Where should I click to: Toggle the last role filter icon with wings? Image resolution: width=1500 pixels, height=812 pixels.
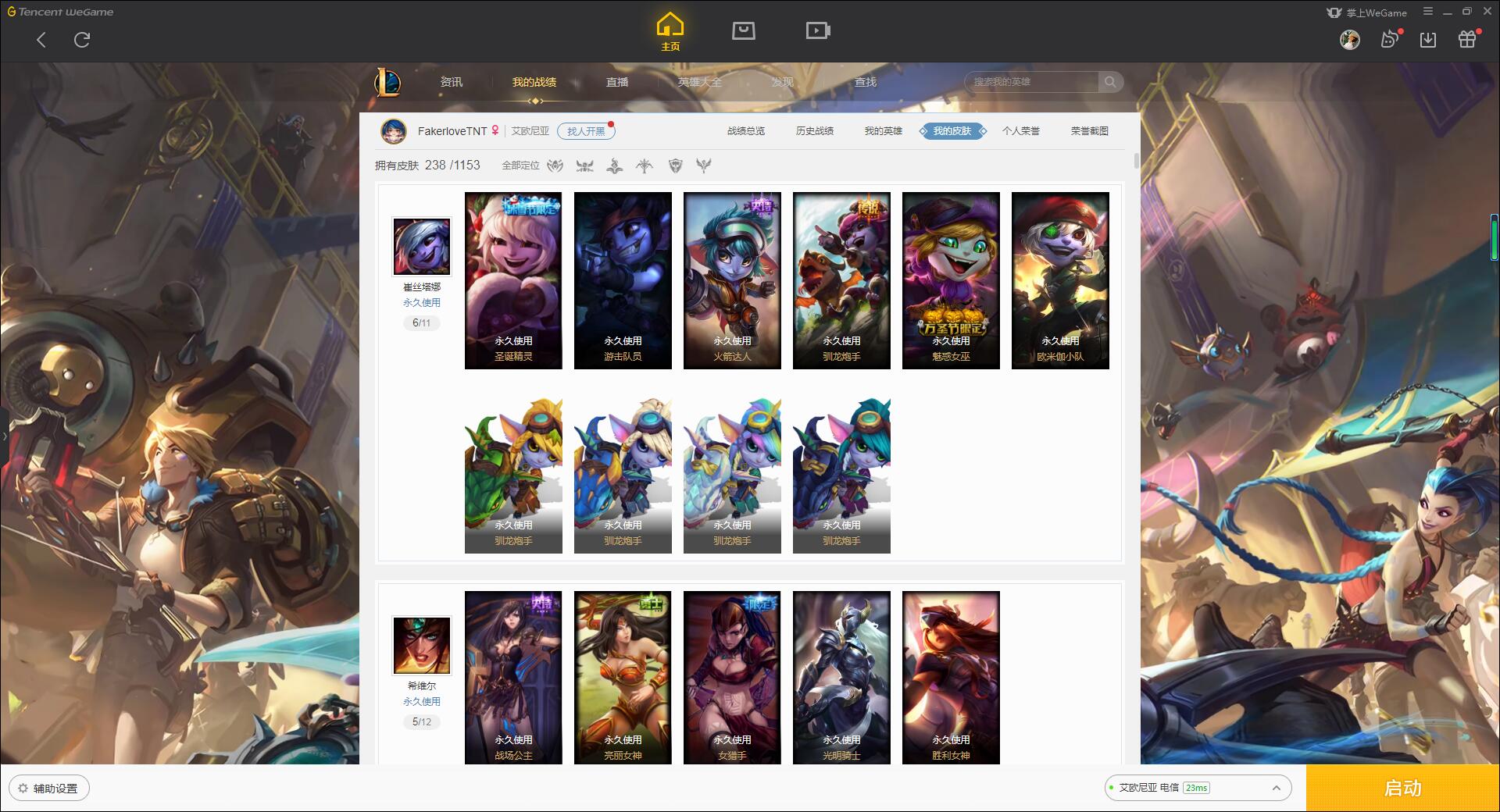tap(704, 166)
